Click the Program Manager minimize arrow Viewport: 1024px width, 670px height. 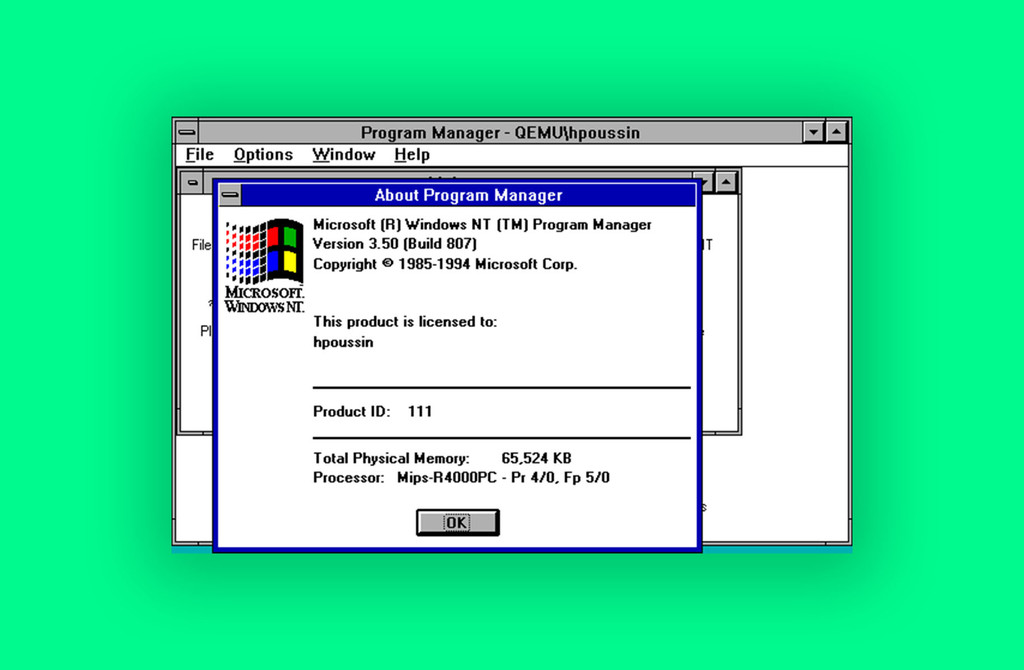[813, 133]
